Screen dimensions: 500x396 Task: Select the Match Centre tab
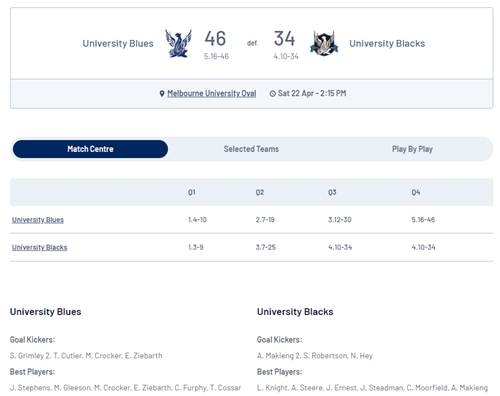(90, 149)
